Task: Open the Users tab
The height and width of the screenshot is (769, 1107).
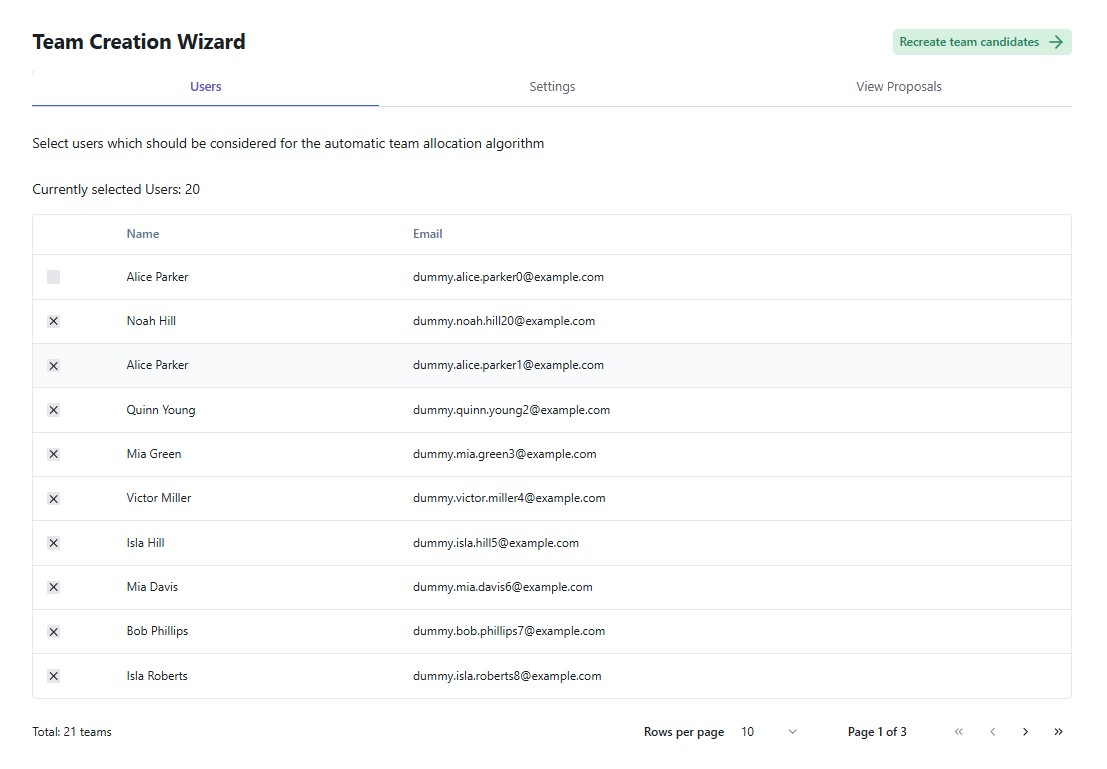Action: click(x=205, y=87)
